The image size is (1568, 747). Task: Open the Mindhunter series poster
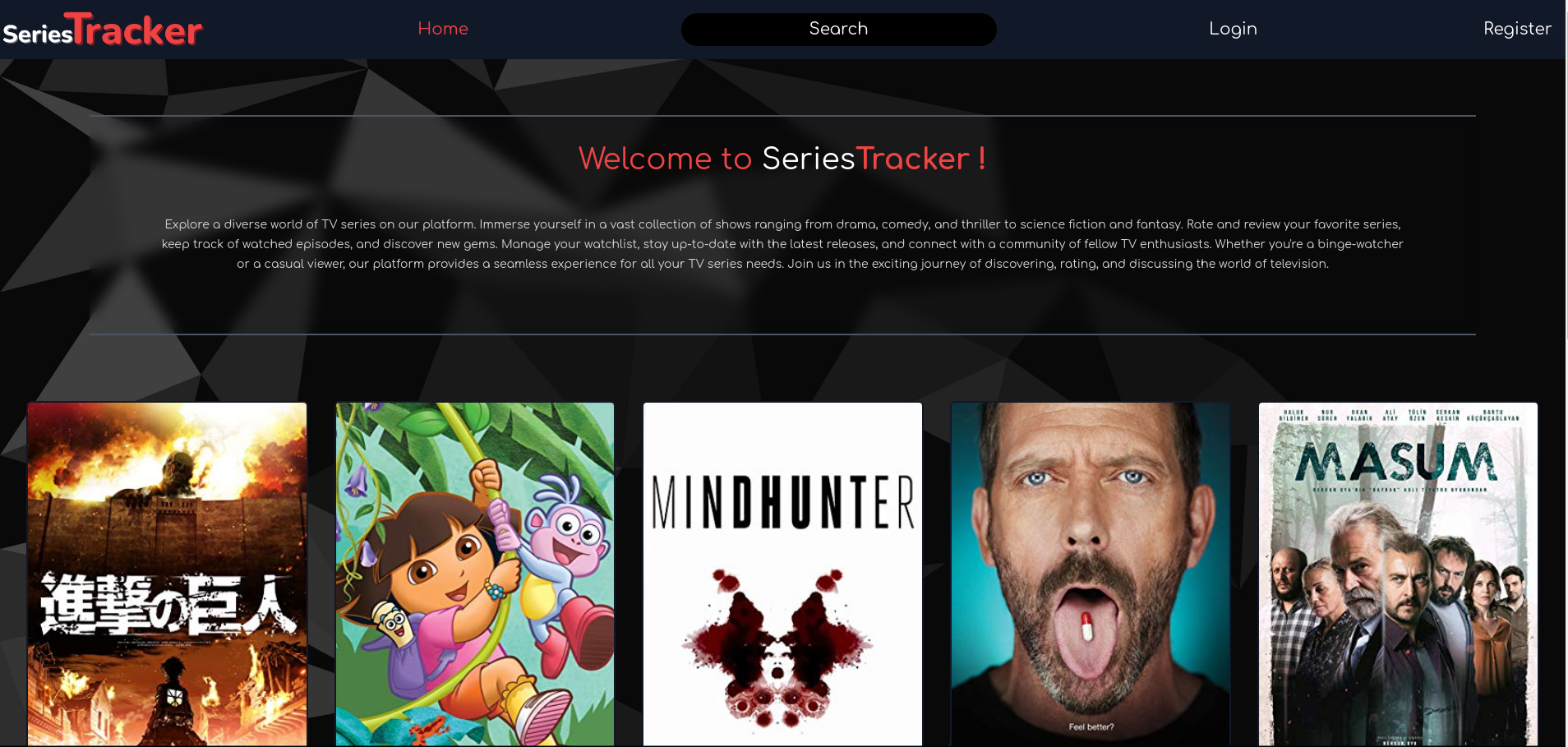click(782, 574)
